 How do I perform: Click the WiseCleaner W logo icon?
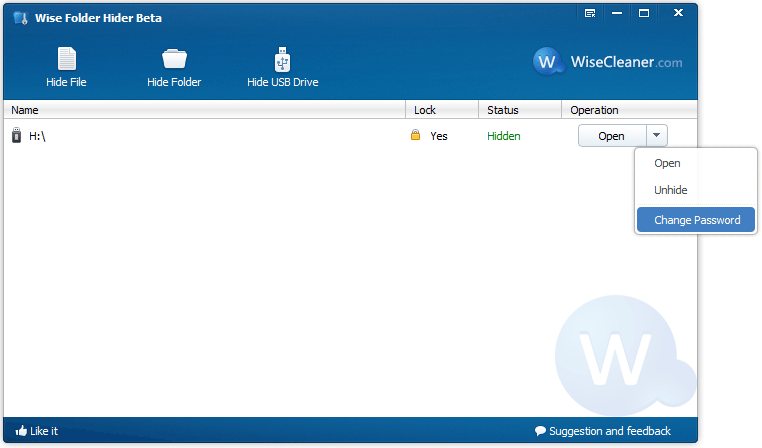pyautogui.click(x=547, y=62)
